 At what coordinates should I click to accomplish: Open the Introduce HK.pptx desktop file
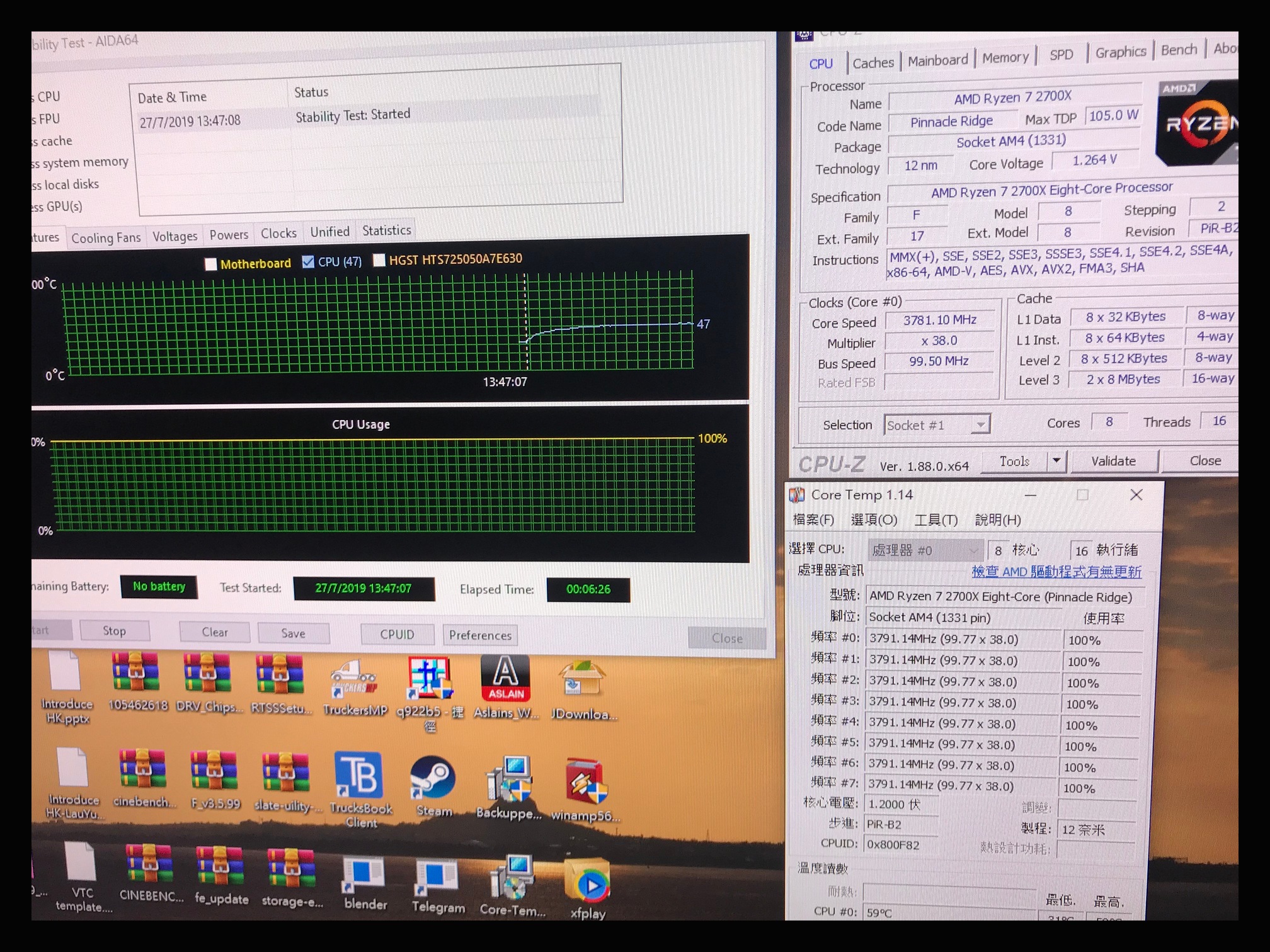click(66, 686)
